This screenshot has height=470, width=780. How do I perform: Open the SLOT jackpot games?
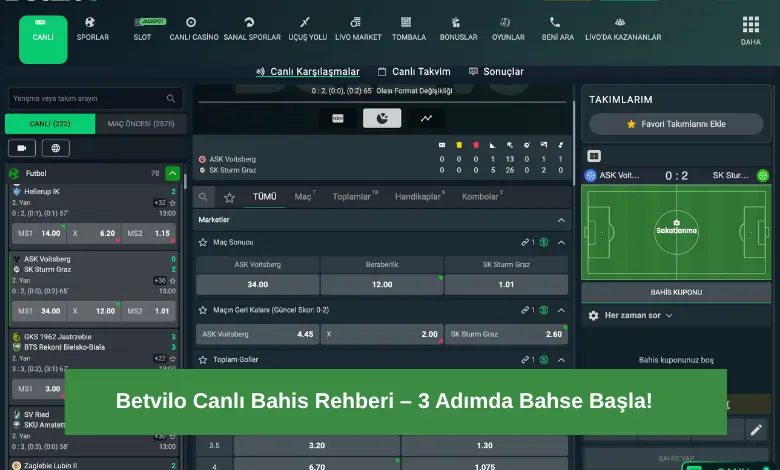[x=143, y=29]
